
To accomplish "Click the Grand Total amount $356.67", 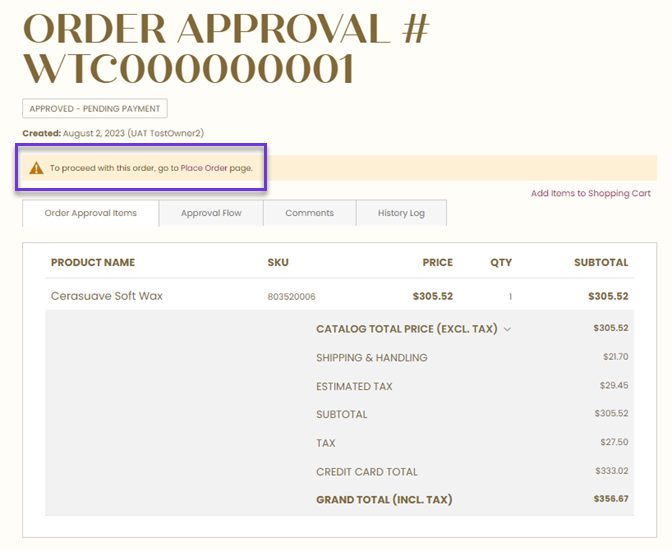I will 611,498.
